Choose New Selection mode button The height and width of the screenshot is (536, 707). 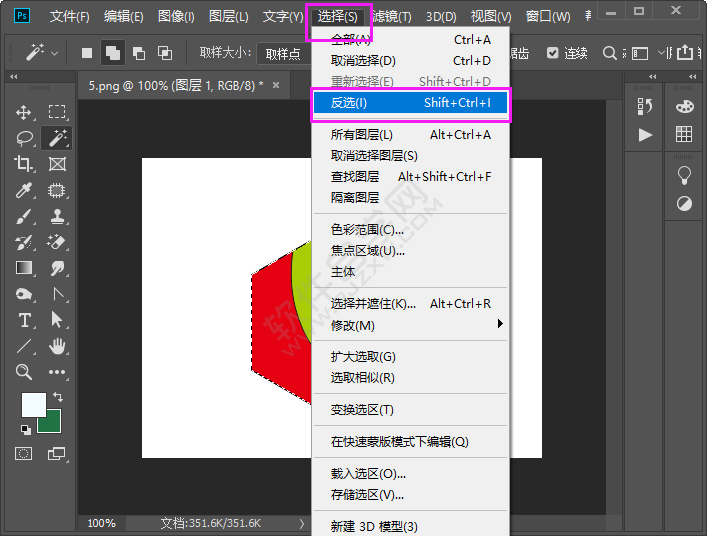click(87, 53)
